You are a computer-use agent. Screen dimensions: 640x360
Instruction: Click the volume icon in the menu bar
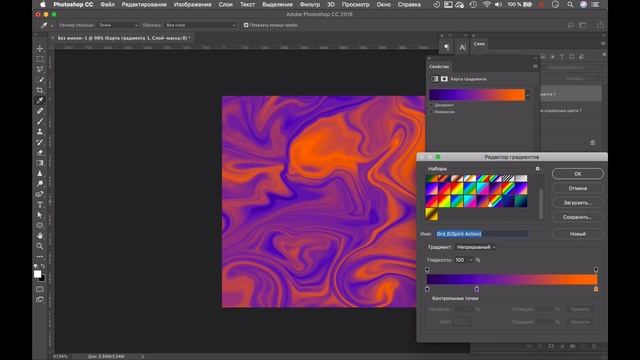(x=498, y=4)
